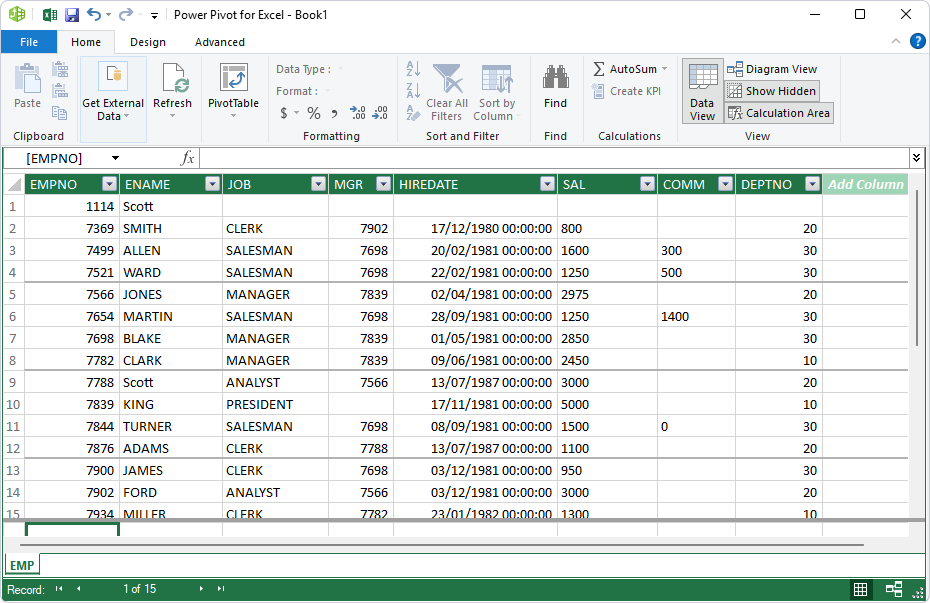The height and width of the screenshot is (603, 930).
Task: Click the Copy icon in Clipboard
Action: pyautogui.click(x=60, y=112)
